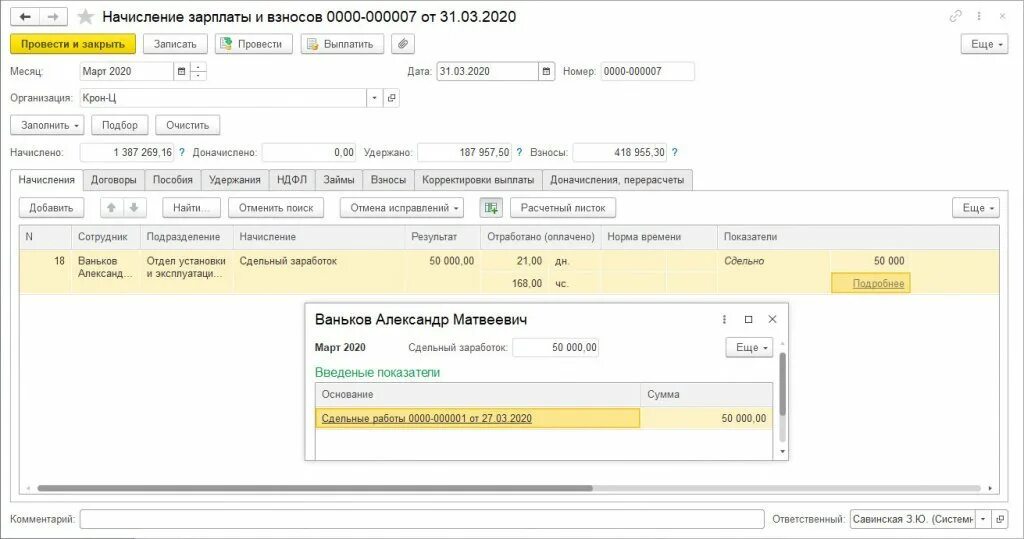Switch to the Договоры tab
Screen dimensions: 1024x539
pyautogui.click(x=114, y=180)
